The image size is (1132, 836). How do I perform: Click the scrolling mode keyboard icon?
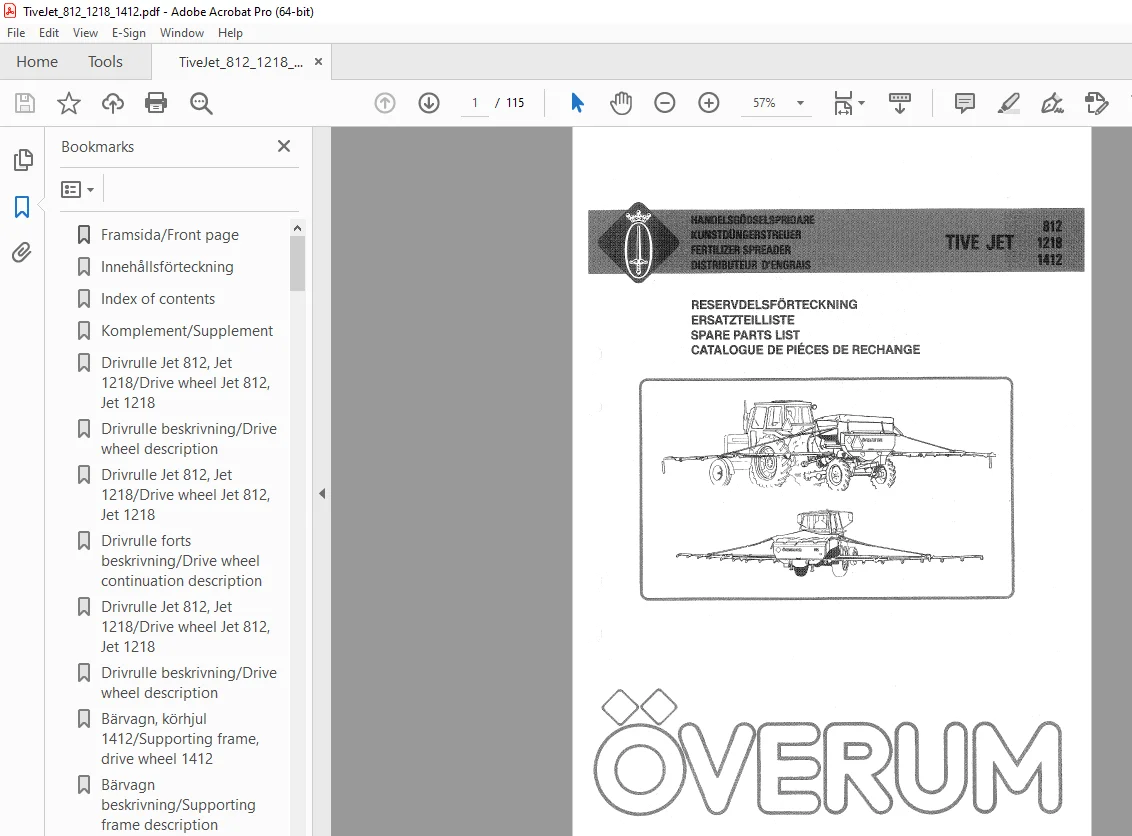900,103
